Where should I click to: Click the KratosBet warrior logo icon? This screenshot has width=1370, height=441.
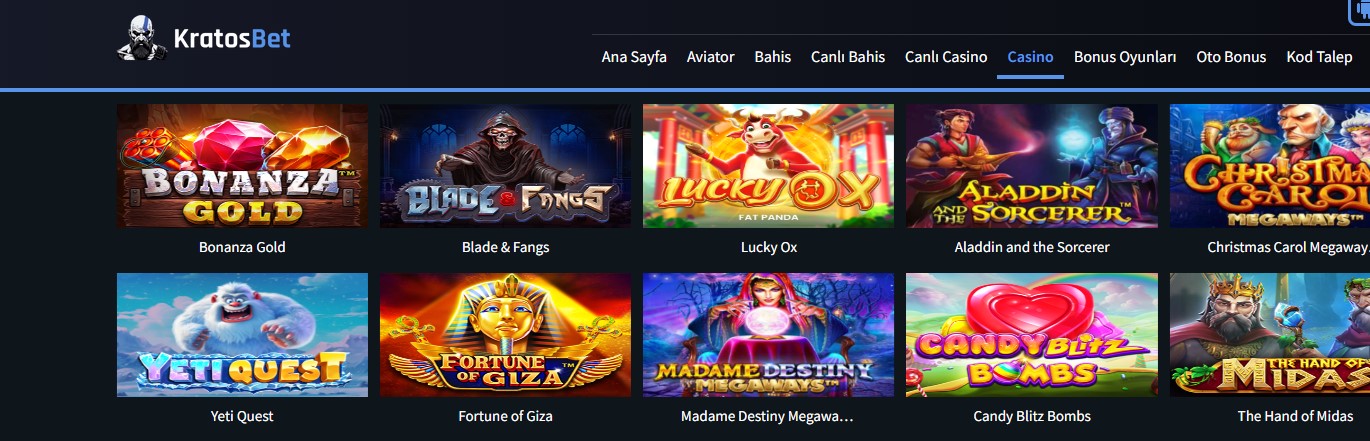(142, 39)
